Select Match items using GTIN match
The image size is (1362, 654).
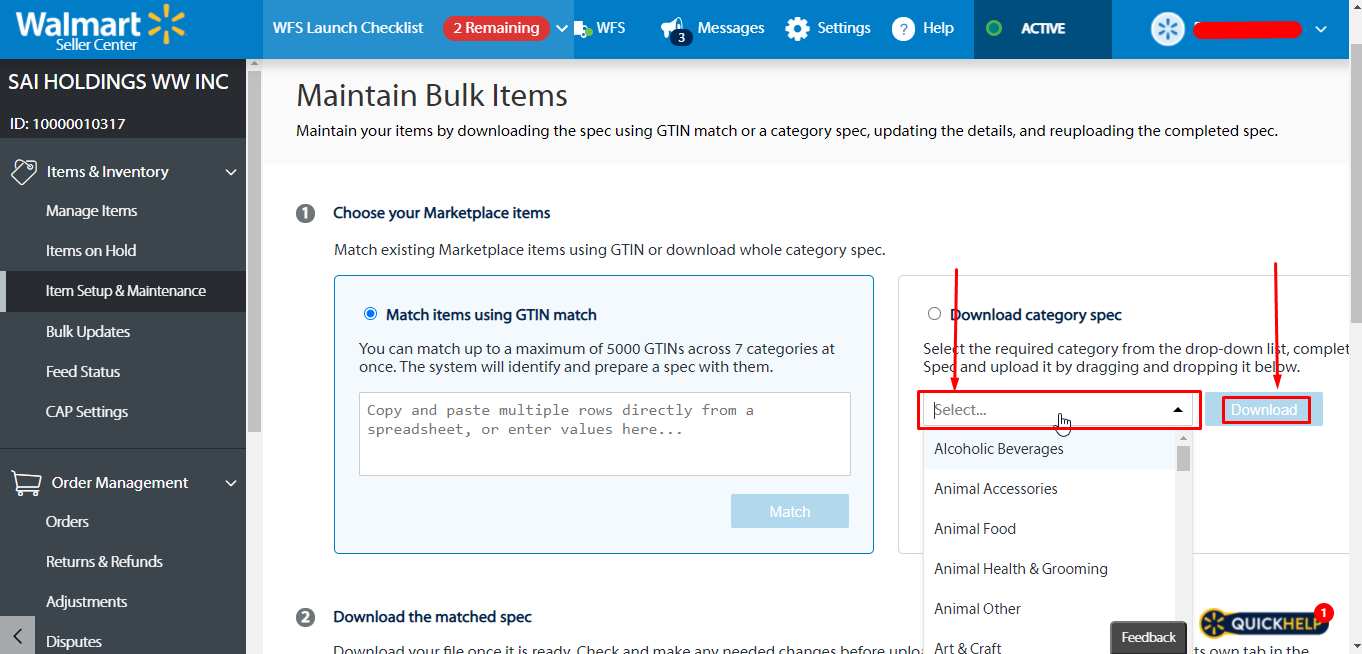[x=372, y=314]
